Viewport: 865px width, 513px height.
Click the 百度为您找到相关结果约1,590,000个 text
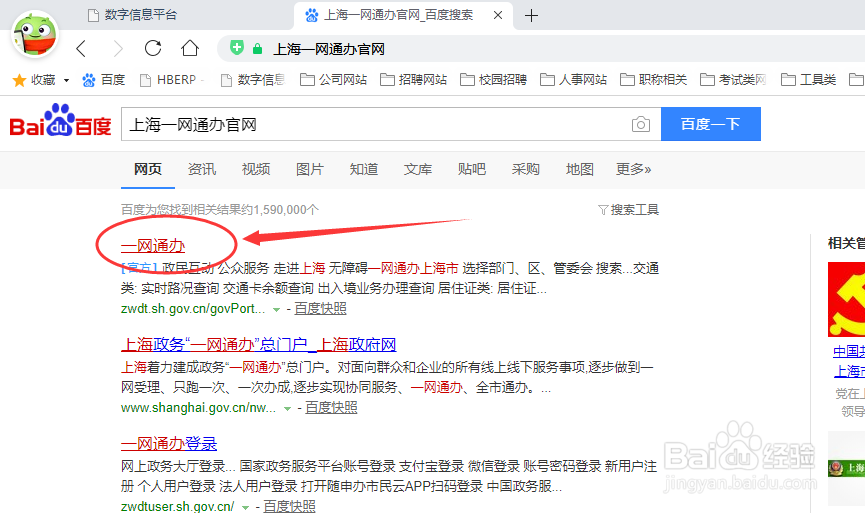(x=220, y=210)
